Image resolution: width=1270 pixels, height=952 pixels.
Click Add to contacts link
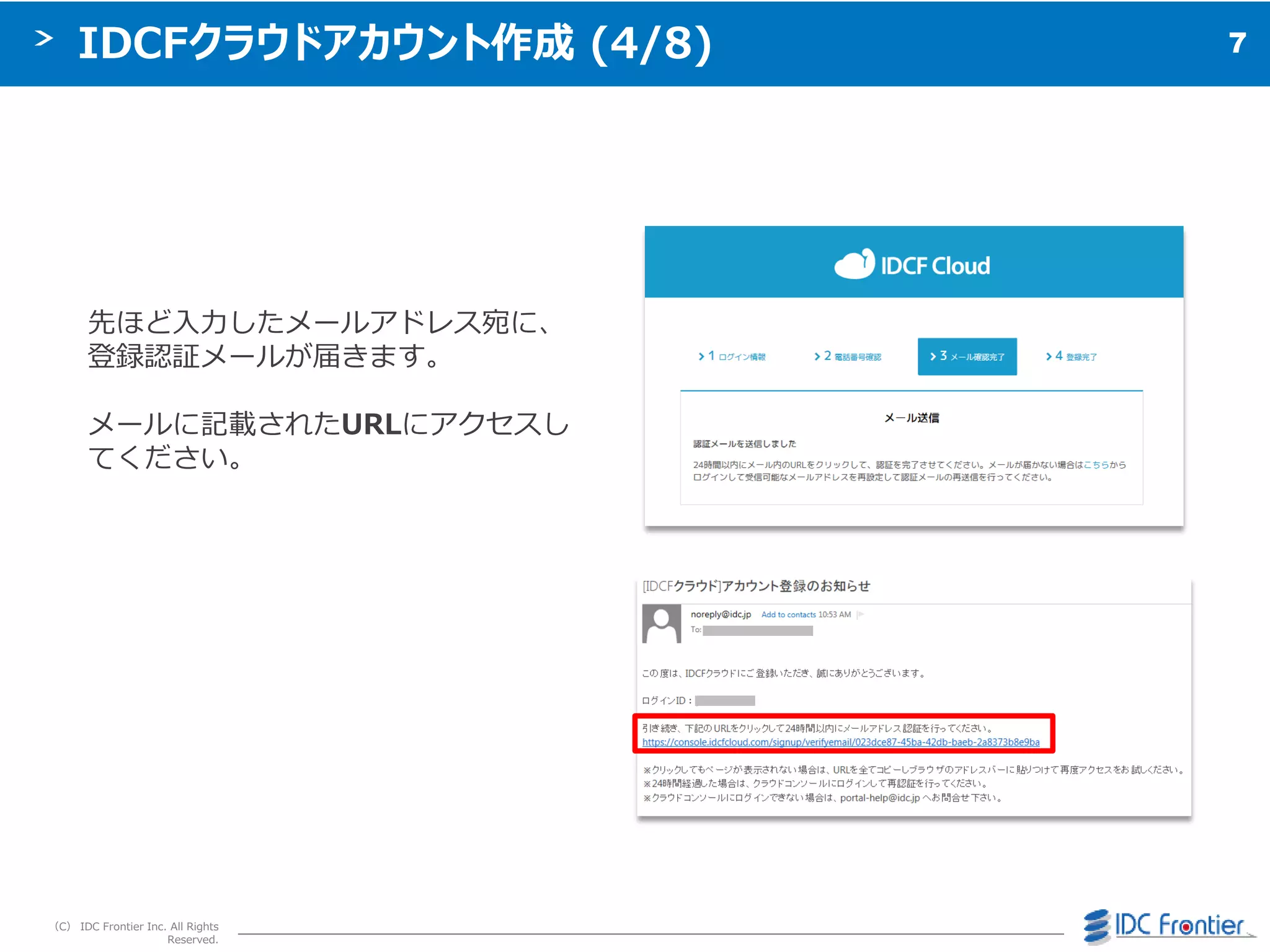(x=788, y=615)
